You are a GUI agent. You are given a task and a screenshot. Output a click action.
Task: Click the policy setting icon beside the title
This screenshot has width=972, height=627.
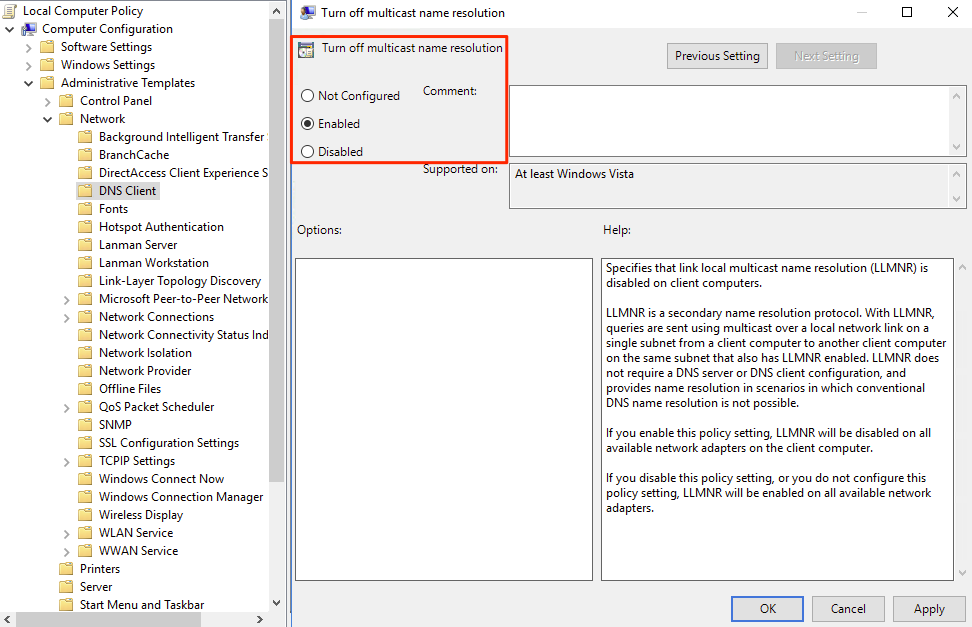(x=306, y=49)
